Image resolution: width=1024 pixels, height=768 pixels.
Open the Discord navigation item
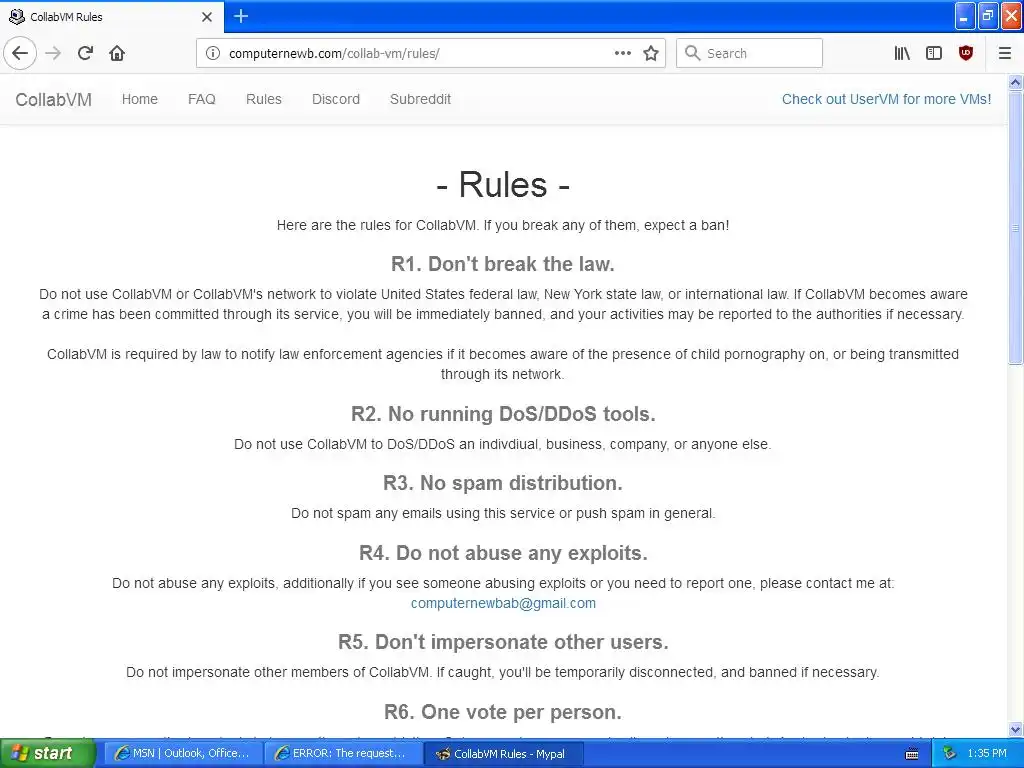(x=336, y=99)
